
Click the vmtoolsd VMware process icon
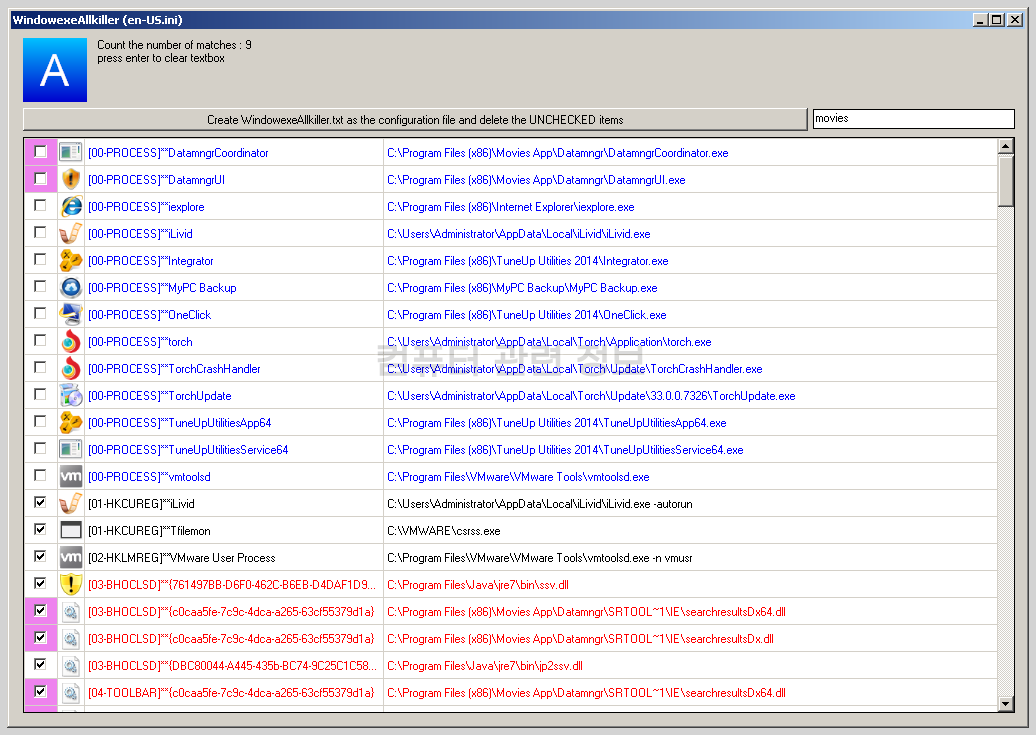71,477
